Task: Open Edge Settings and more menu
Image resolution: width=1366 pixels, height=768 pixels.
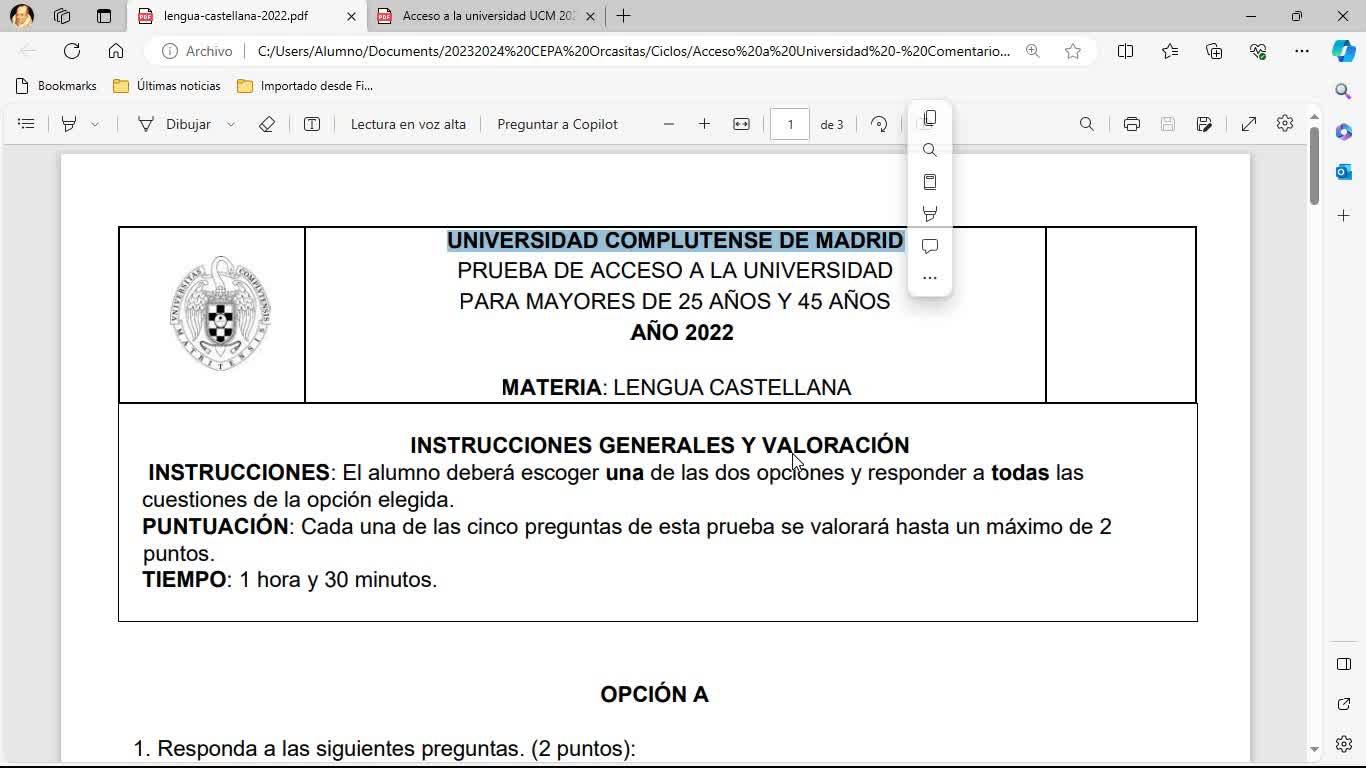Action: 1301,51
